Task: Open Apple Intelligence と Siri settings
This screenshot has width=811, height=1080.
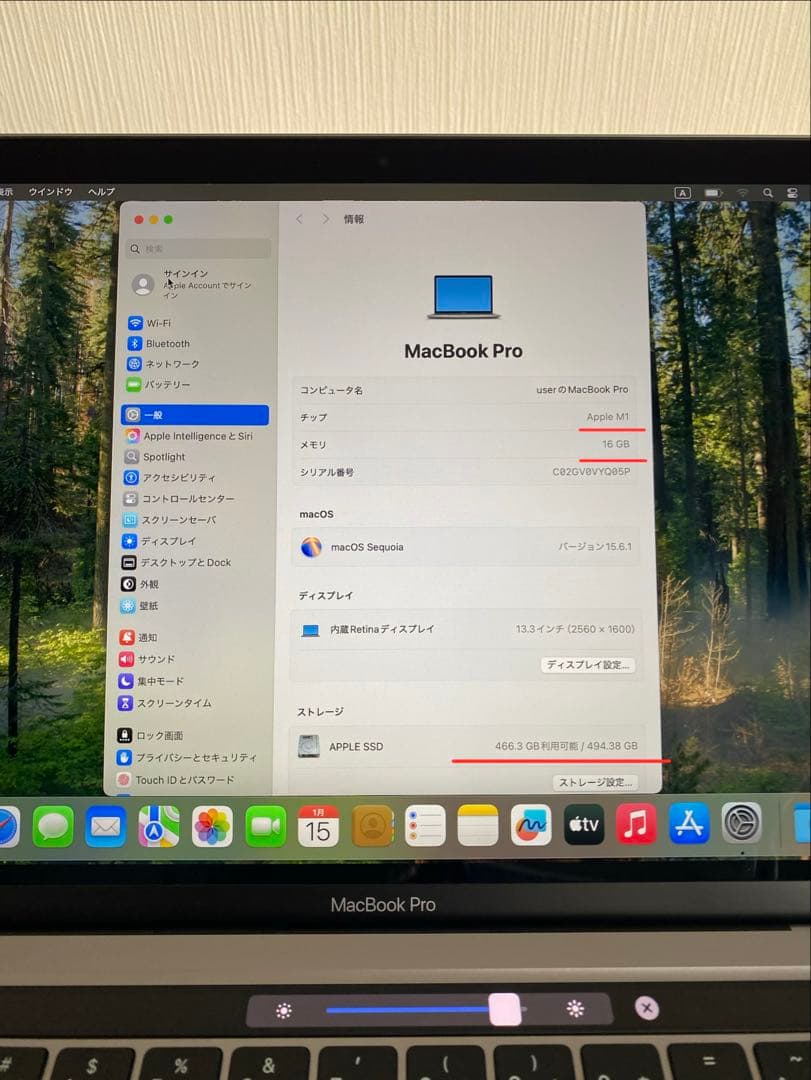Action: pos(200,436)
